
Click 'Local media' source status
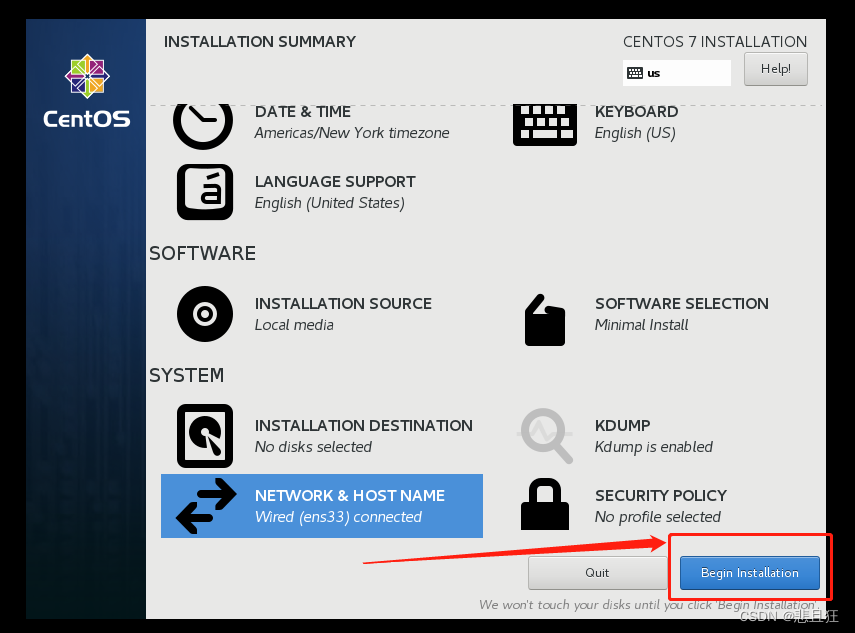coord(294,325)
